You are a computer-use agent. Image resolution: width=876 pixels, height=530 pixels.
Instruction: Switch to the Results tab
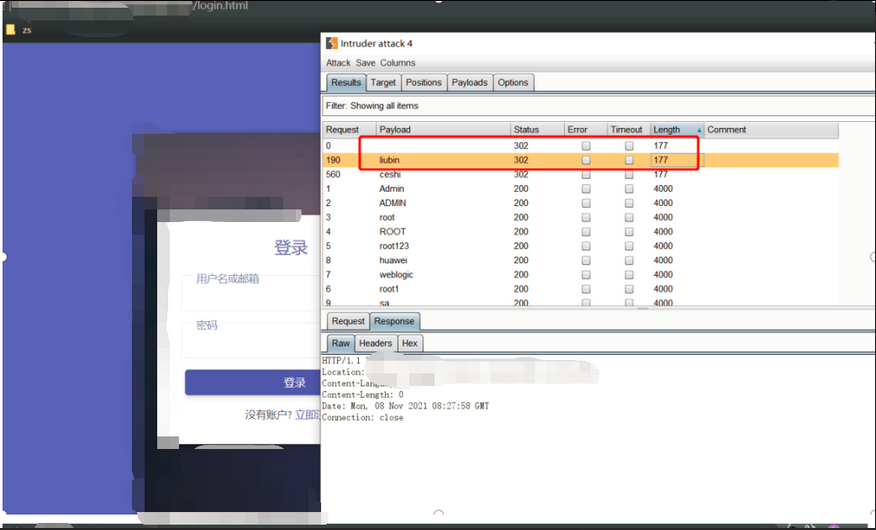pos(346,83)
